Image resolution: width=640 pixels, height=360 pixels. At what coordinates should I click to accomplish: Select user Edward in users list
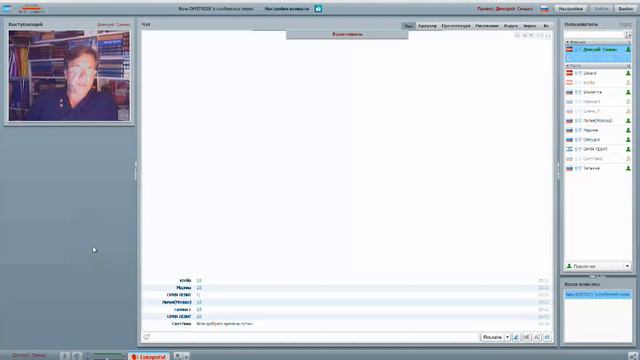598,73
